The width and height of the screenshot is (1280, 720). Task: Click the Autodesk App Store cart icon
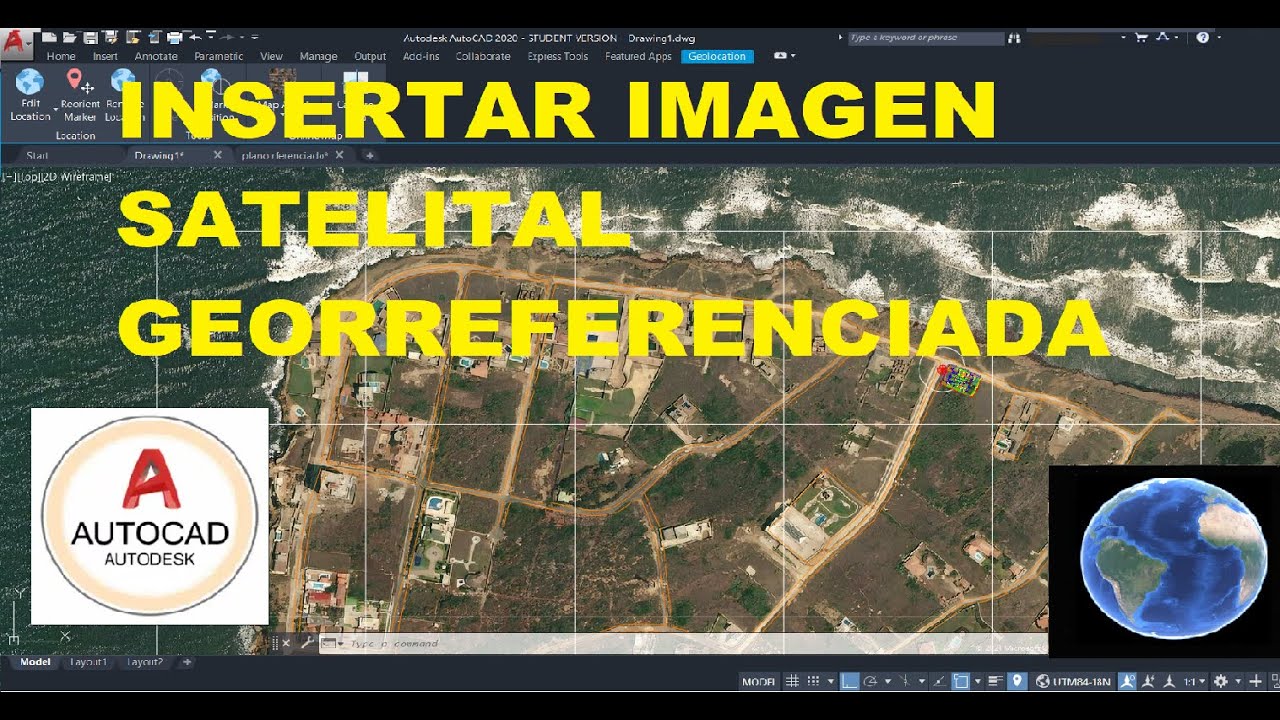click(1140, 37)
